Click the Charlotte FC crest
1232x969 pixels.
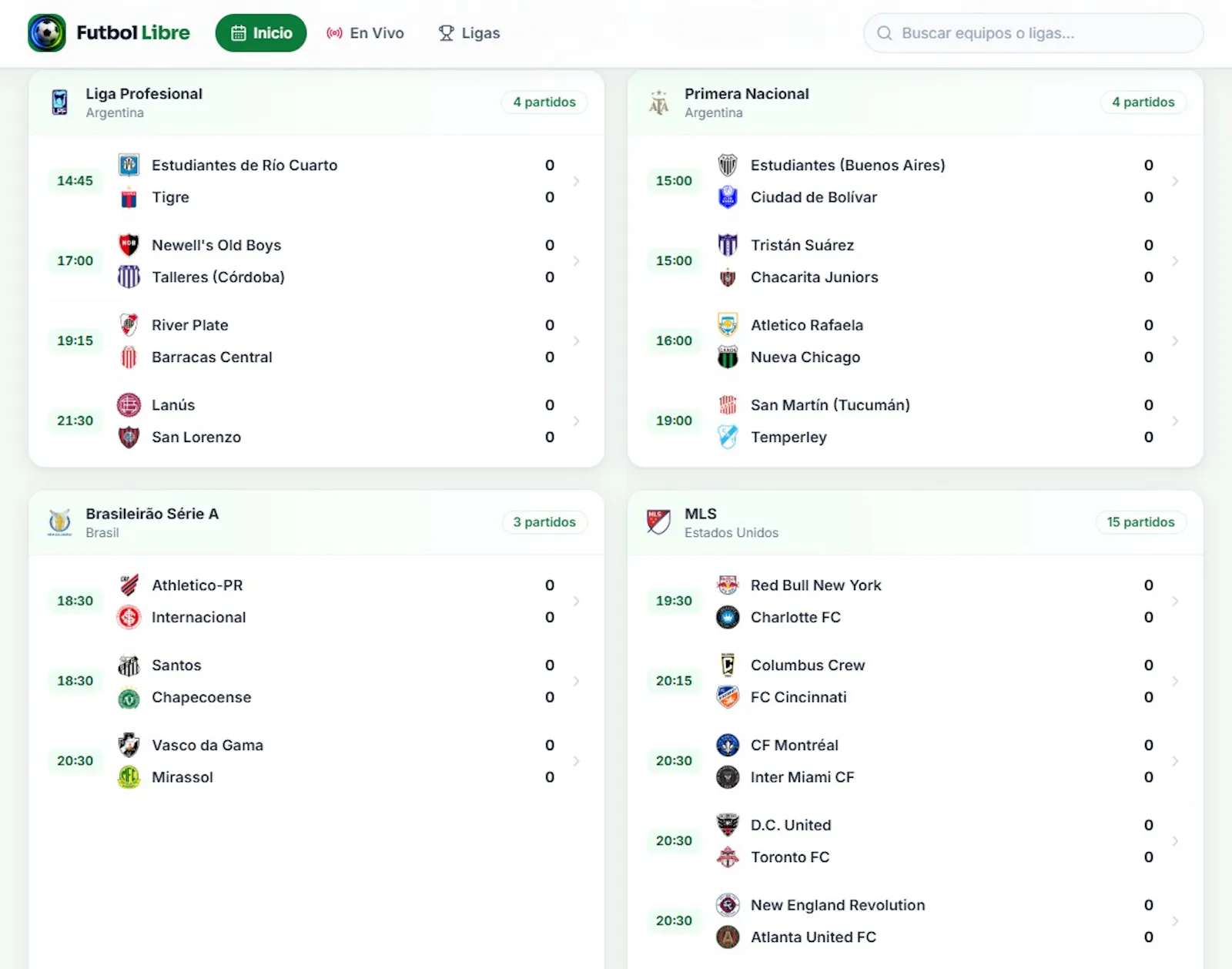tap(728, 618)
